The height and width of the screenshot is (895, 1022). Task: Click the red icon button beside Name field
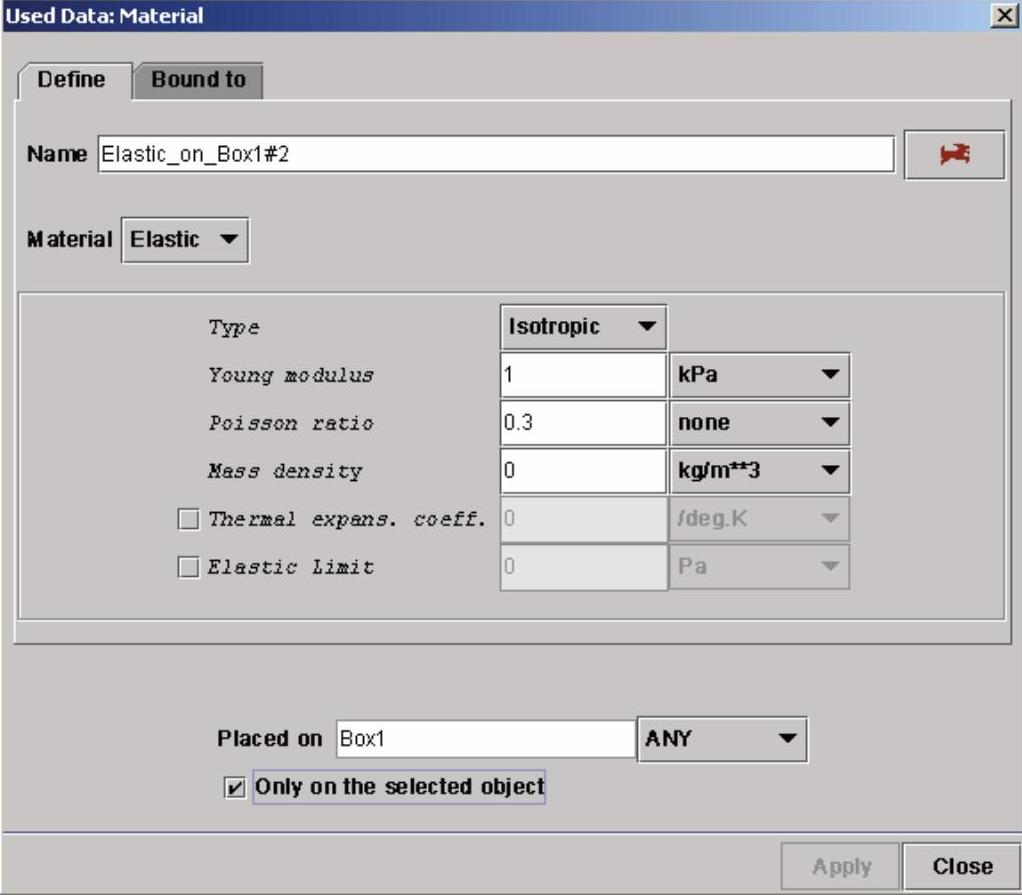[954, 155]
